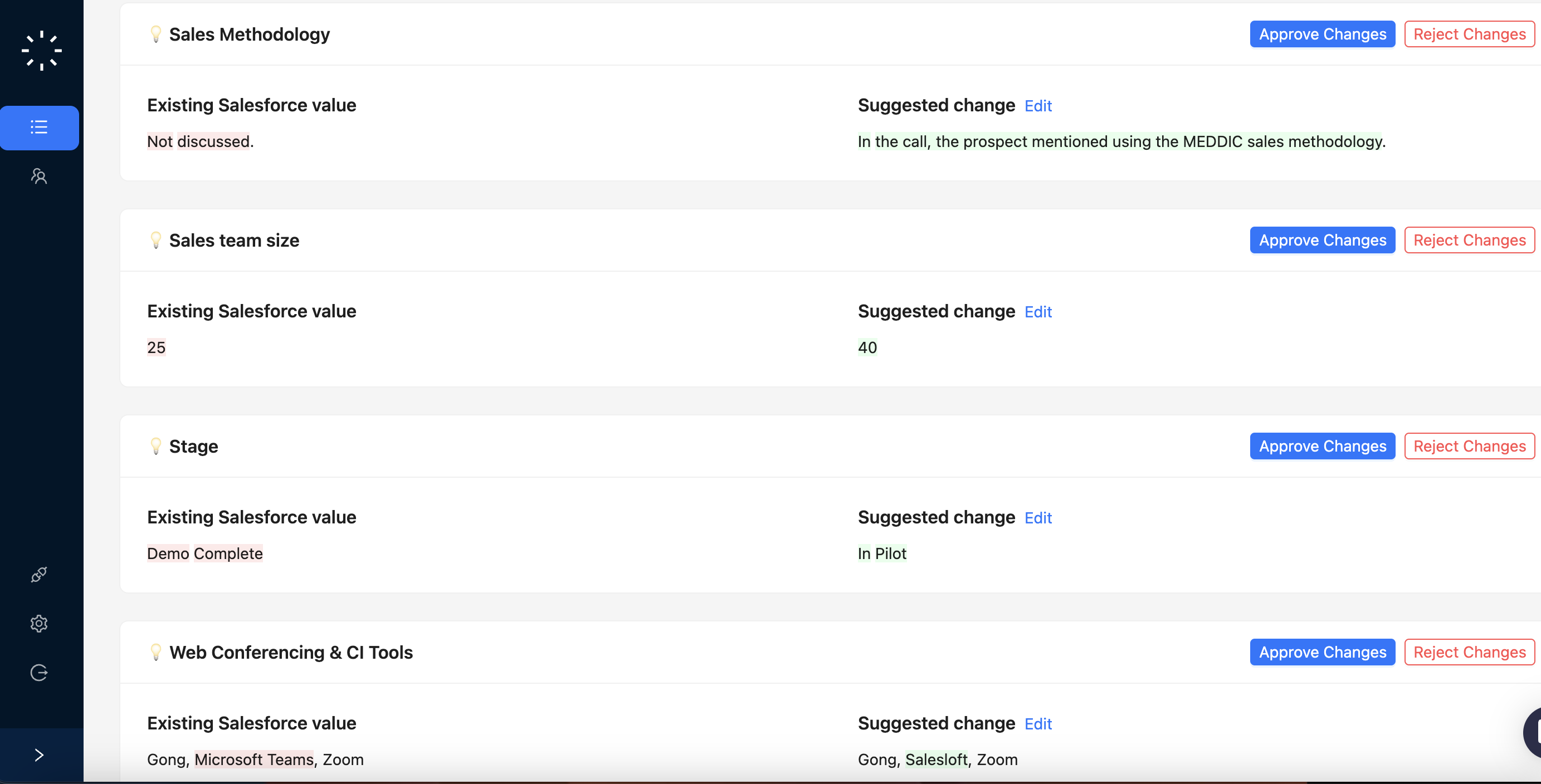This screenshot has width=1541, height=784.
Task: Edit the Sales team size suggestion
Action: pos(1038,312)
